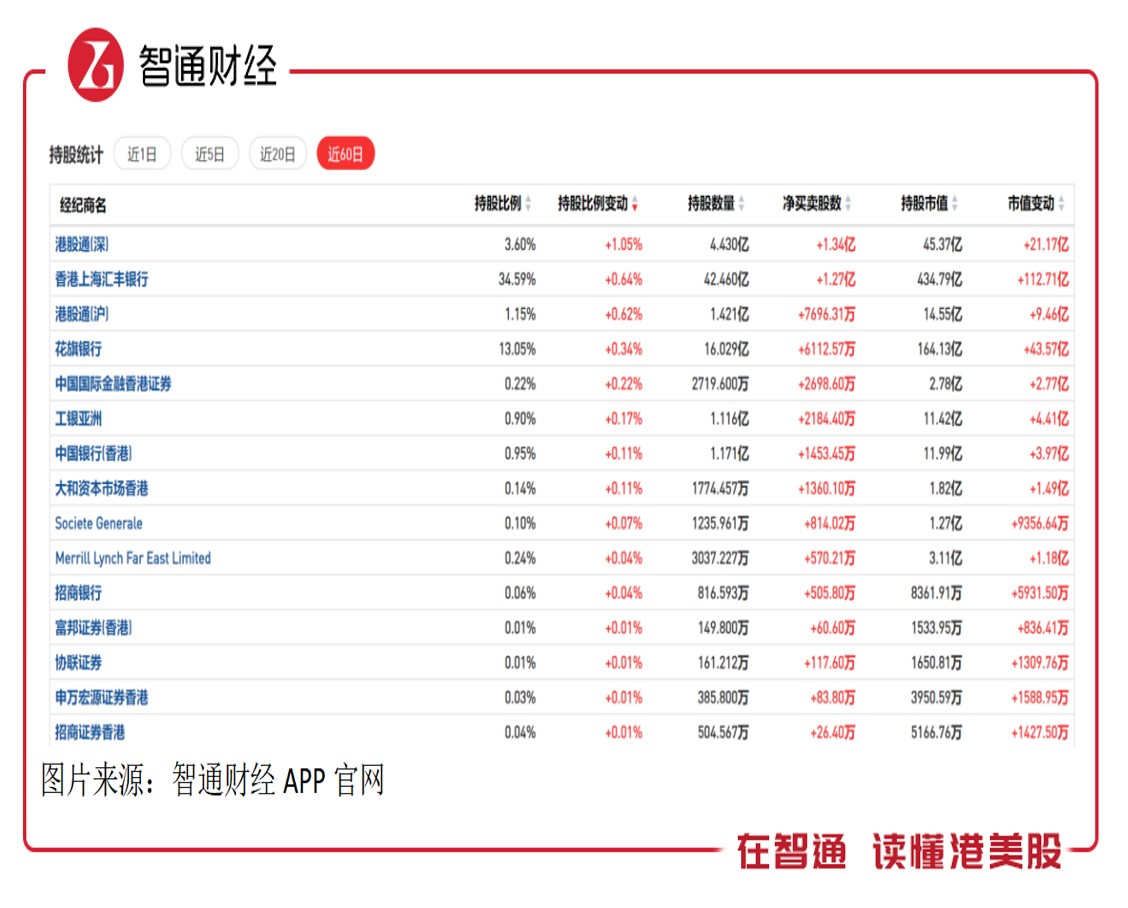Enable the 近20日 period filter

coord(277,154)
